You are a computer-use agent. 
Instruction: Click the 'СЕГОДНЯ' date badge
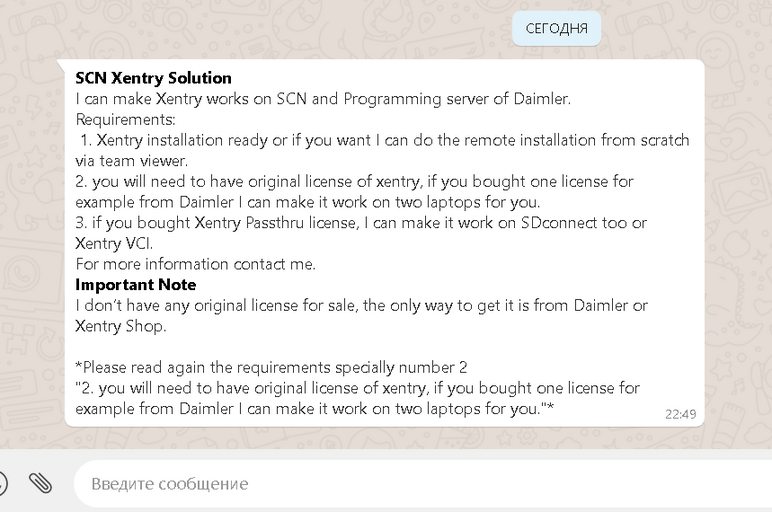[x=556, y=29]
